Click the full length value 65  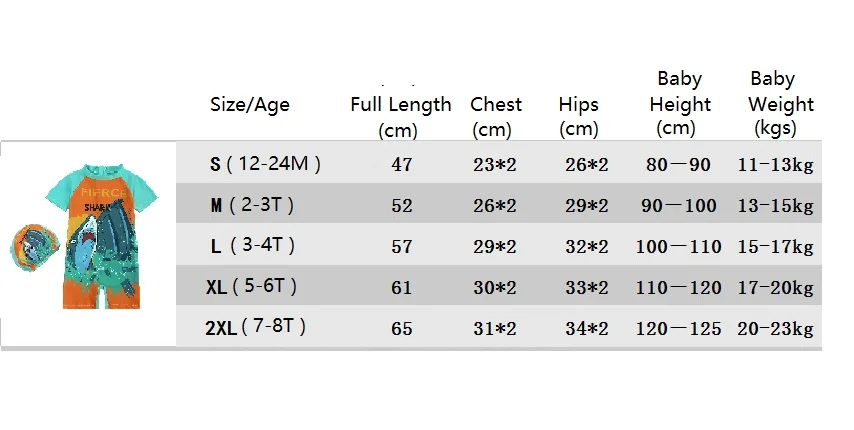pyautogui.click(x=402, y=328)
